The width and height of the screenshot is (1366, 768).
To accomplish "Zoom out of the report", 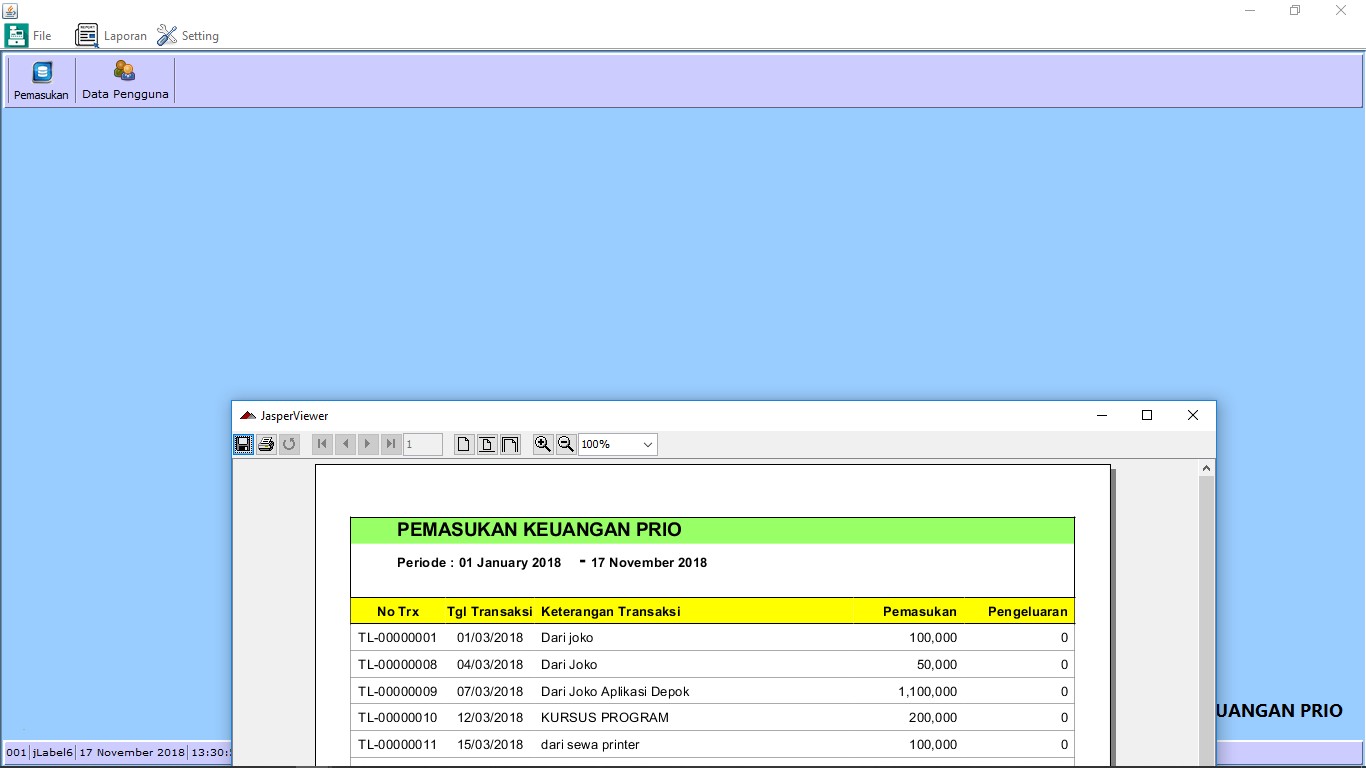I will (x=565, y=444).
